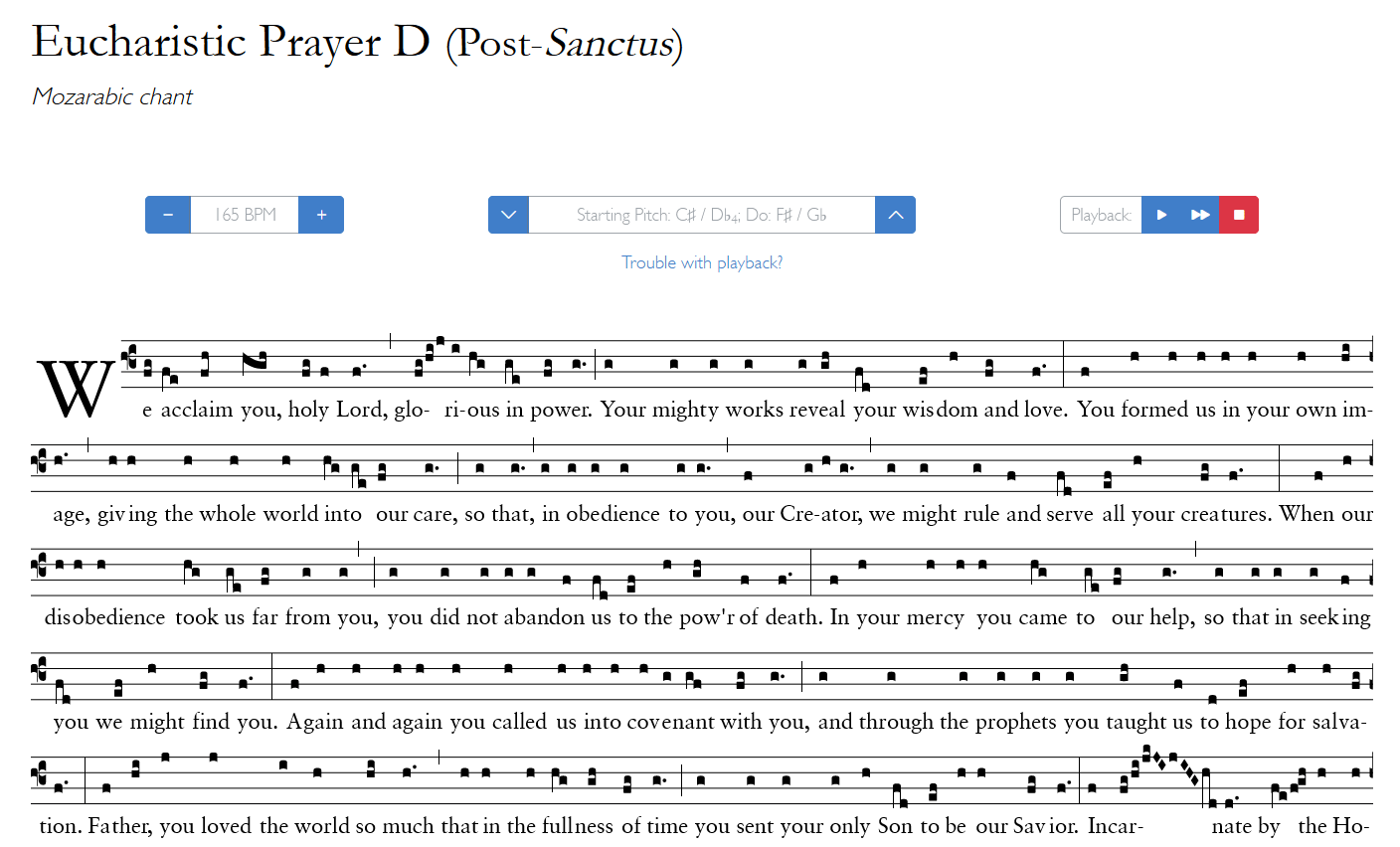This screenshot has height=847, width=1400.
Task: Click the fast-forward playback button
Action: [1200, 215]
